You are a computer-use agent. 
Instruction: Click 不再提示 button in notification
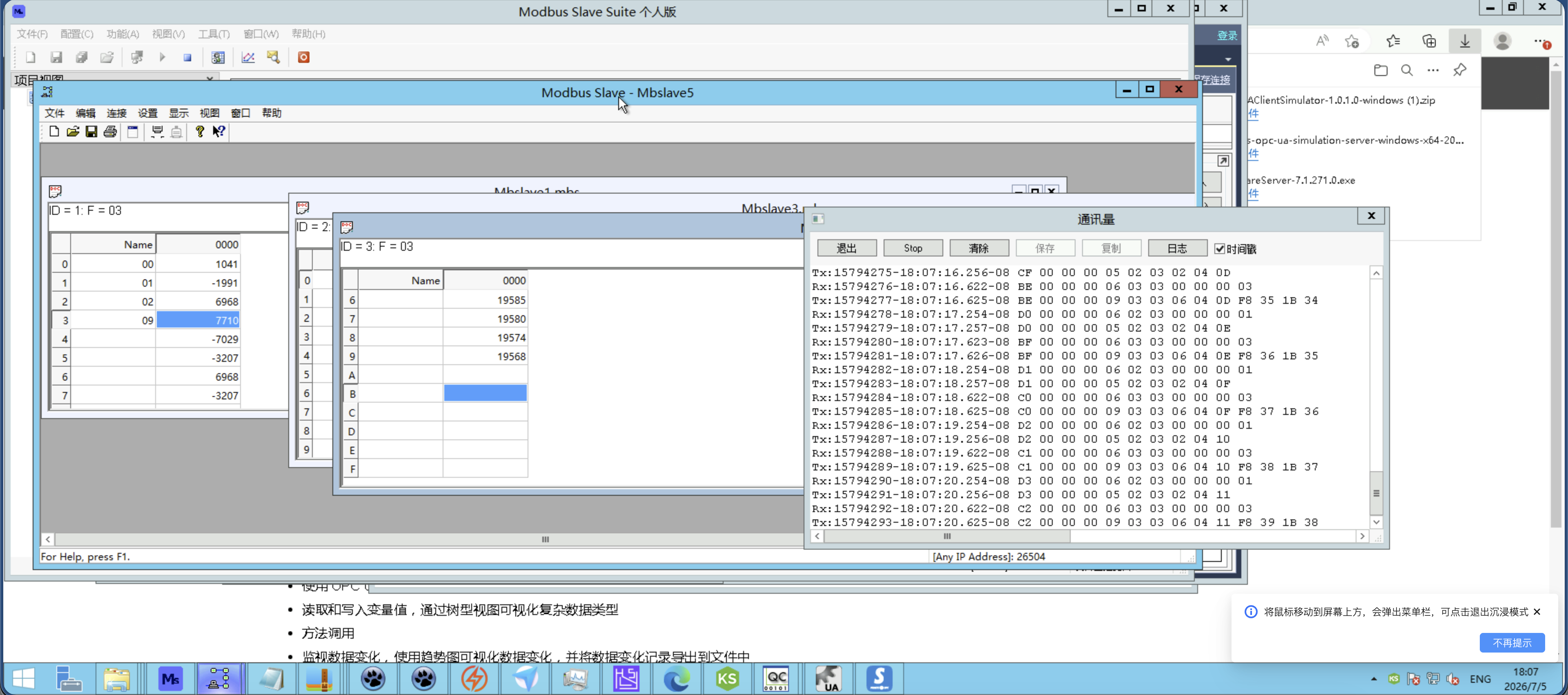(x=1512, y=643)
